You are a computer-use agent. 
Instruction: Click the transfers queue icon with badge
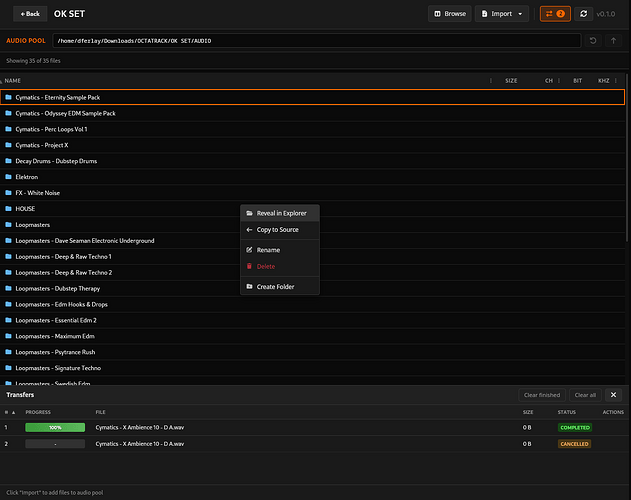(555, 14)
